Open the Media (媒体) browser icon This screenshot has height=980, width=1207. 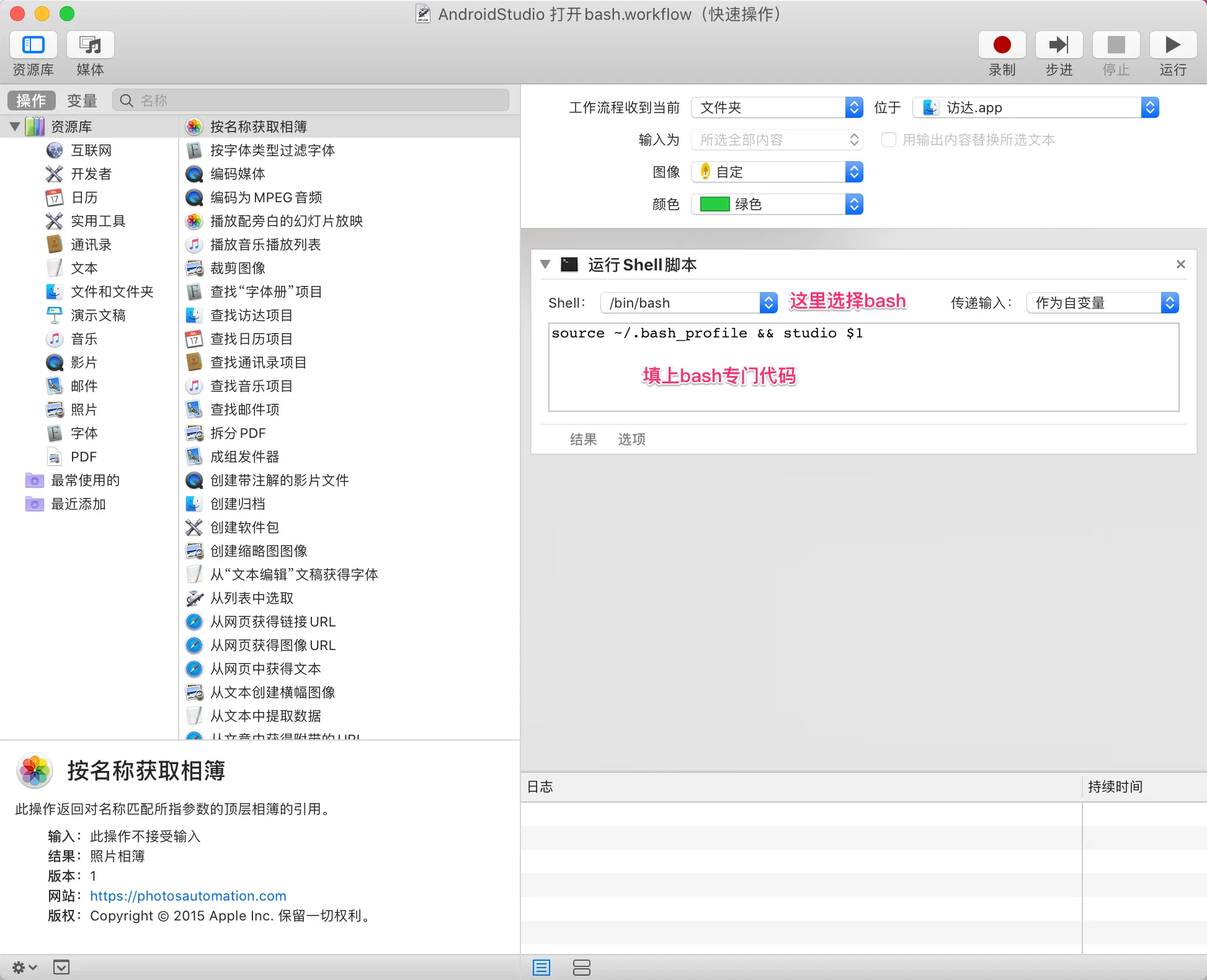[91, 45]
